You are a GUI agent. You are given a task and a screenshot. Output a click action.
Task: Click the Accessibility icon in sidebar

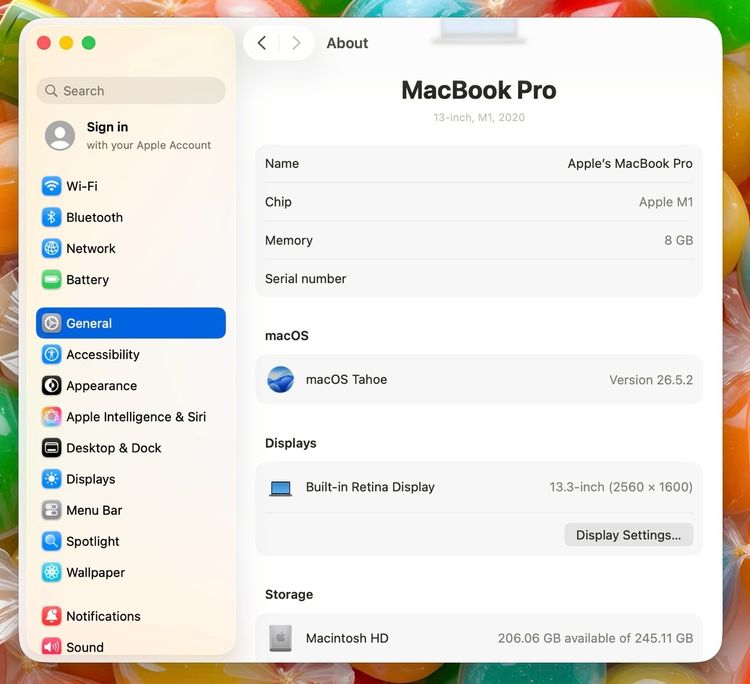51,354
